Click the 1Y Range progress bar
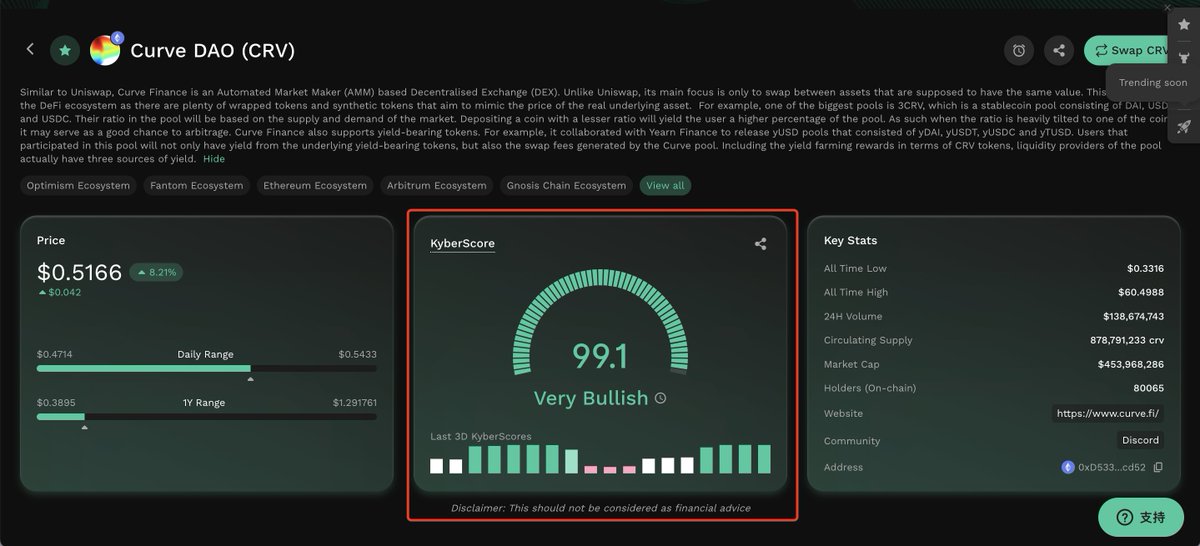The width and height of the screenshot is (1200, 546). (207, 416)
